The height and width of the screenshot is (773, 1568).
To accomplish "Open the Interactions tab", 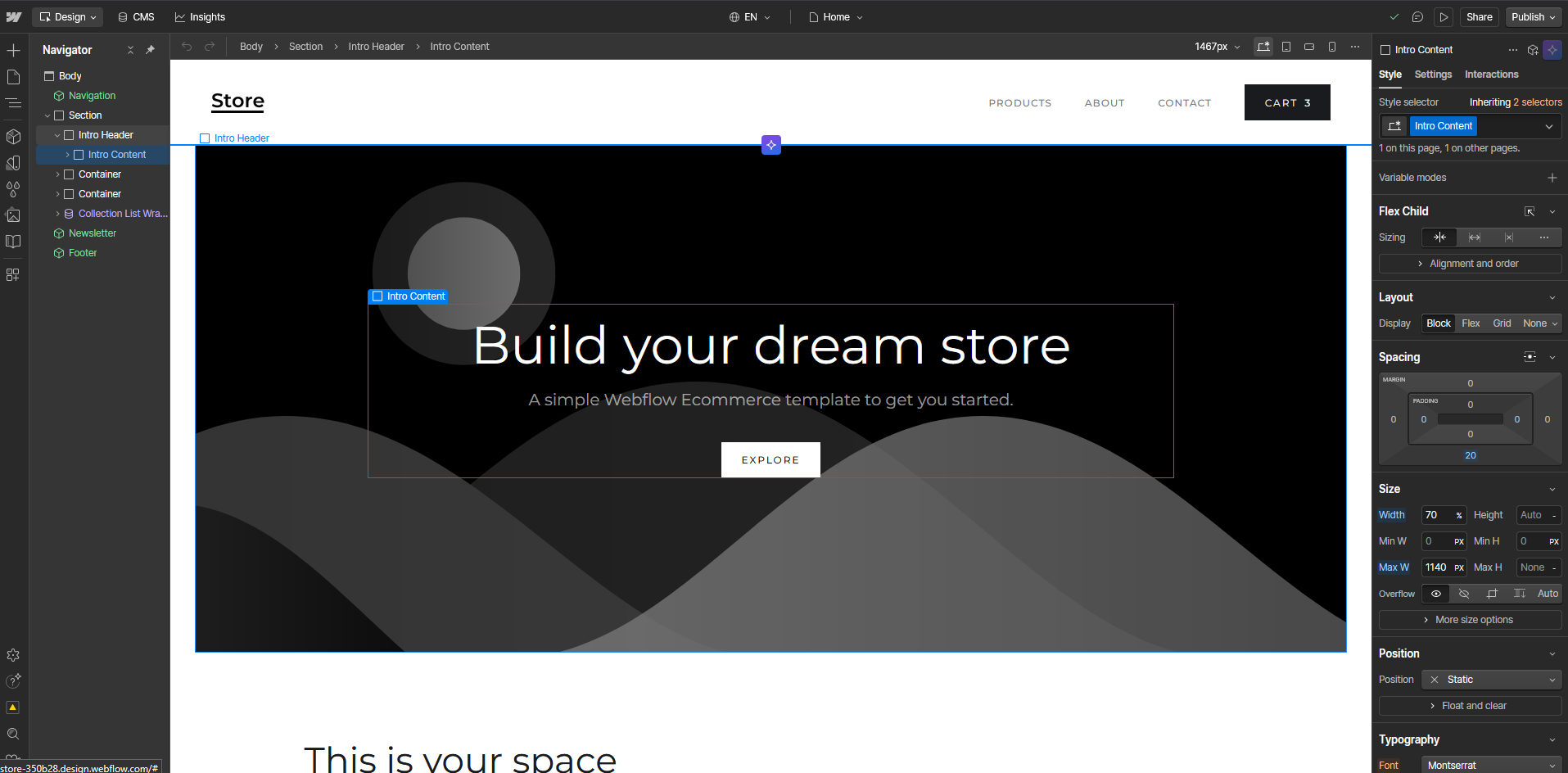I will tap(1491, 75).
